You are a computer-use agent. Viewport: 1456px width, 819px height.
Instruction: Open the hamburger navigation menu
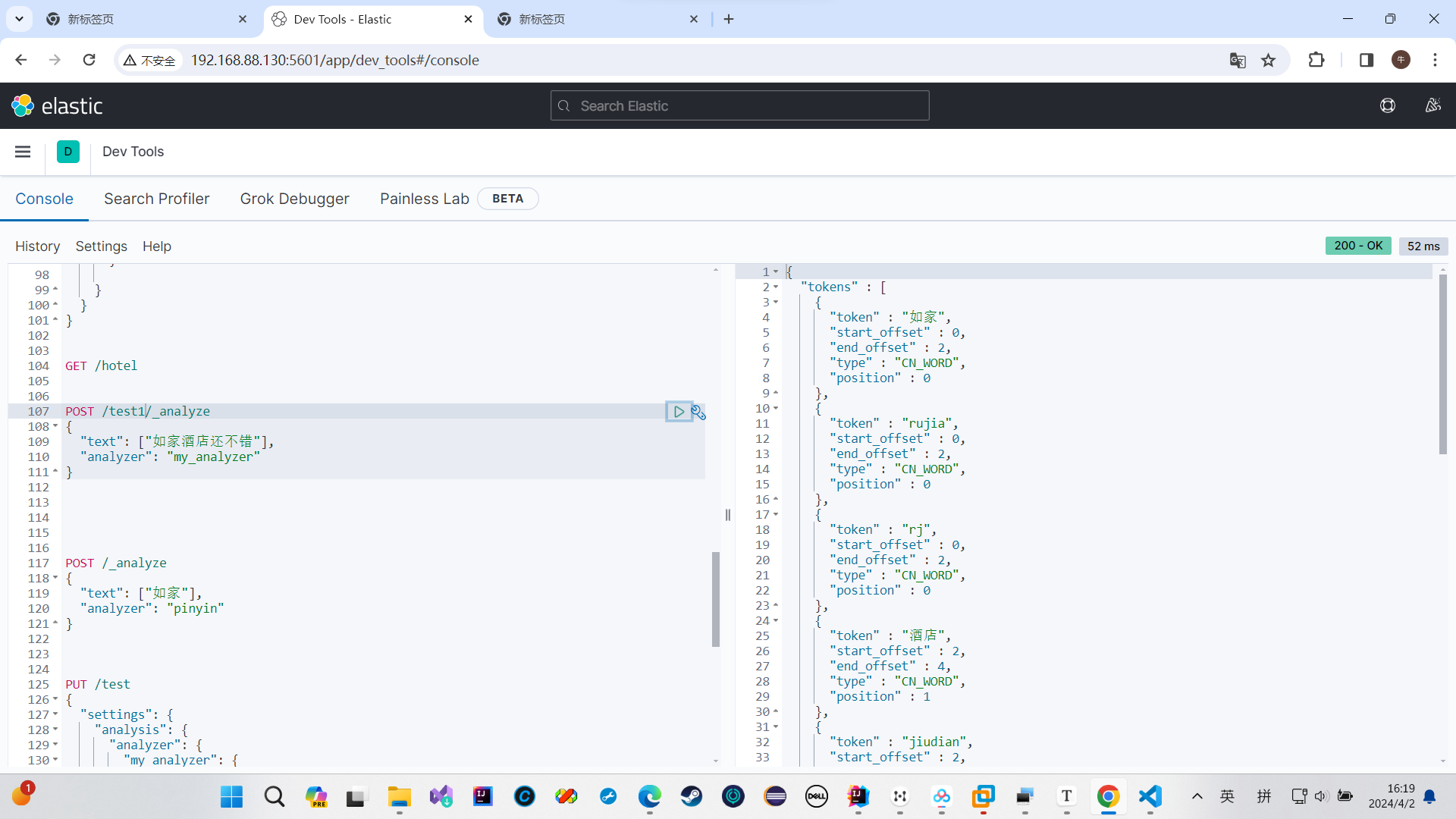pyautogui.click(x=23, y=152)
